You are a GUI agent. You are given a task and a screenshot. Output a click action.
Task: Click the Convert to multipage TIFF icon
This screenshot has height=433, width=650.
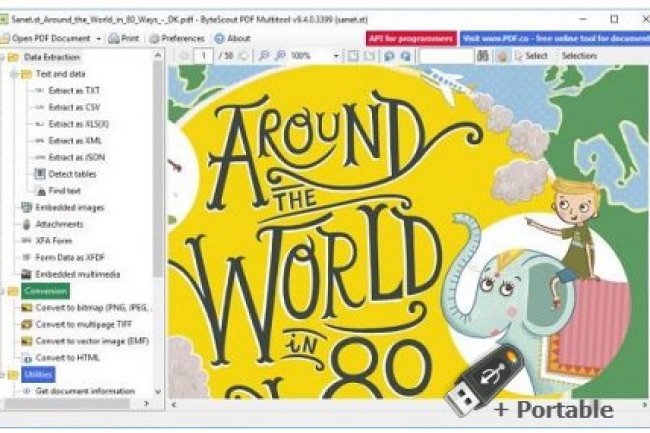tap(27, 324)
